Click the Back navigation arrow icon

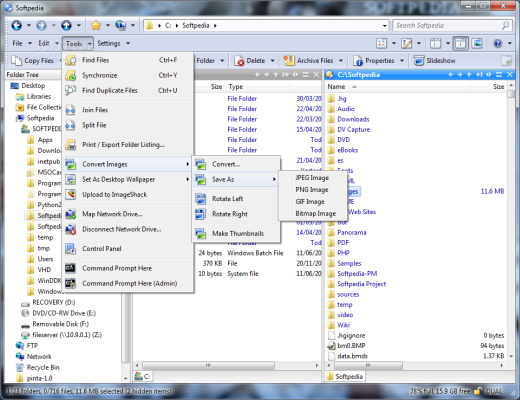(16, 25)
